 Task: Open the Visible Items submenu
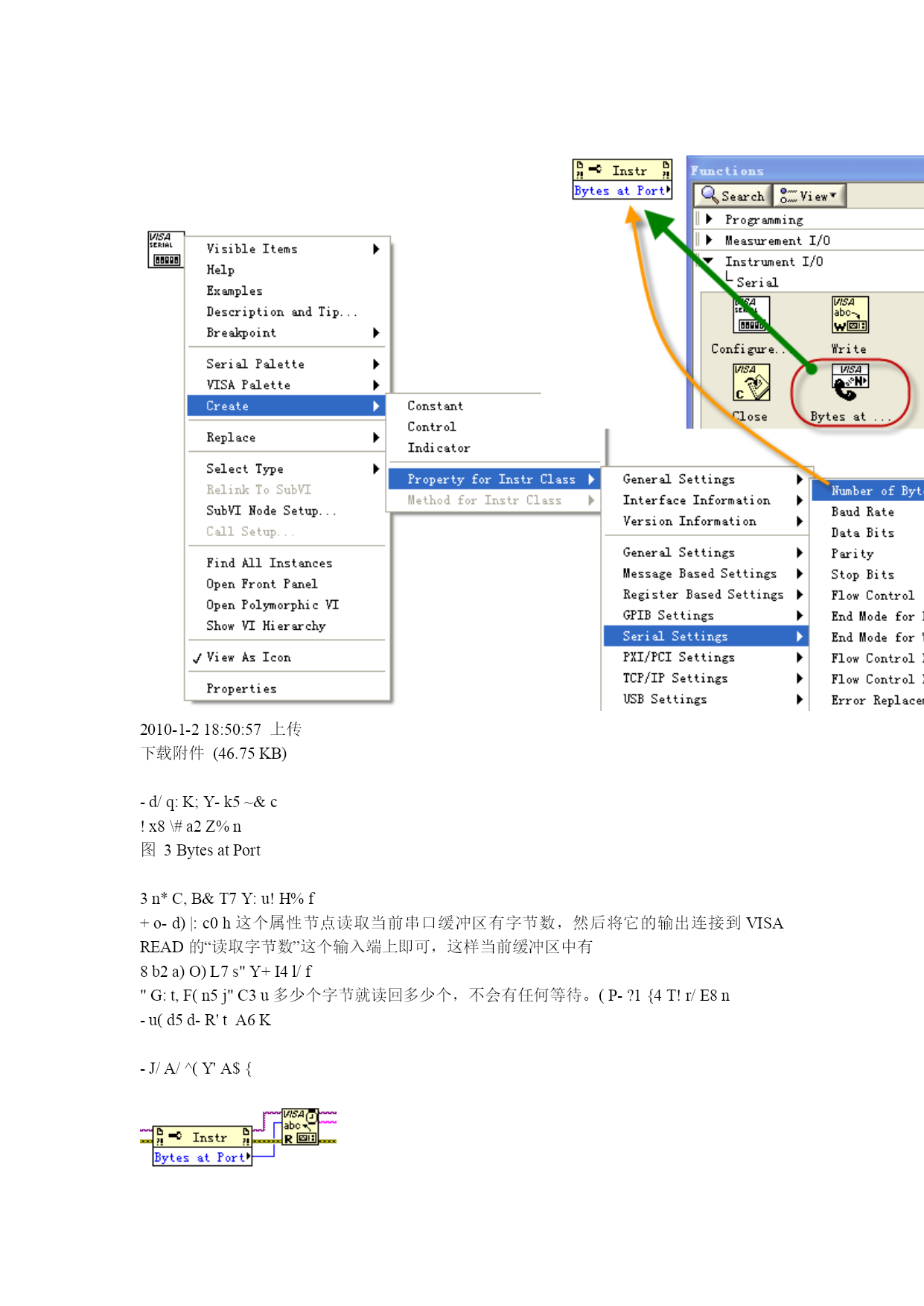coord(287,249)
